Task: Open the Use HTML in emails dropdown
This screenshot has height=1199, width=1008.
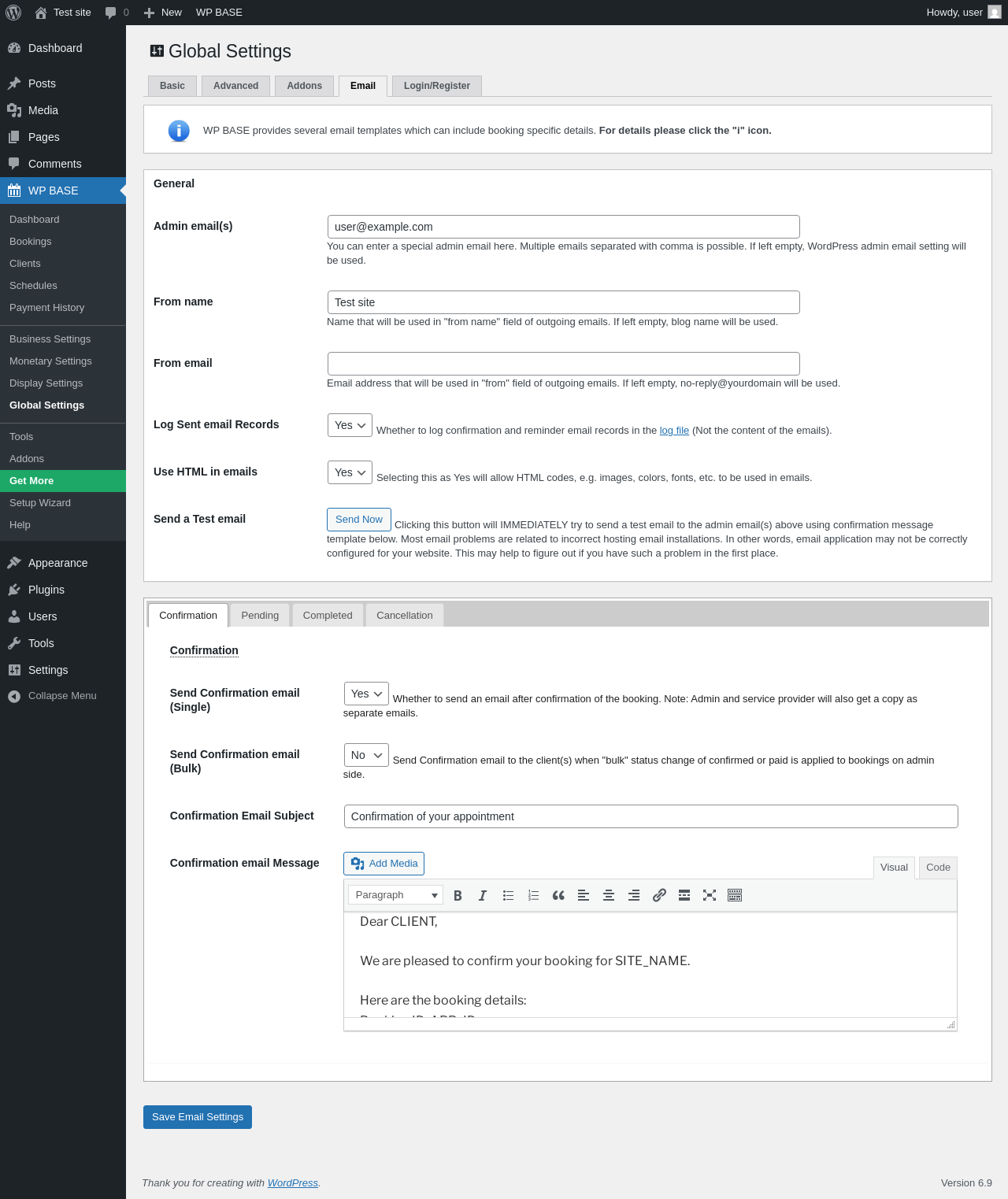Action: coord(350,472)
